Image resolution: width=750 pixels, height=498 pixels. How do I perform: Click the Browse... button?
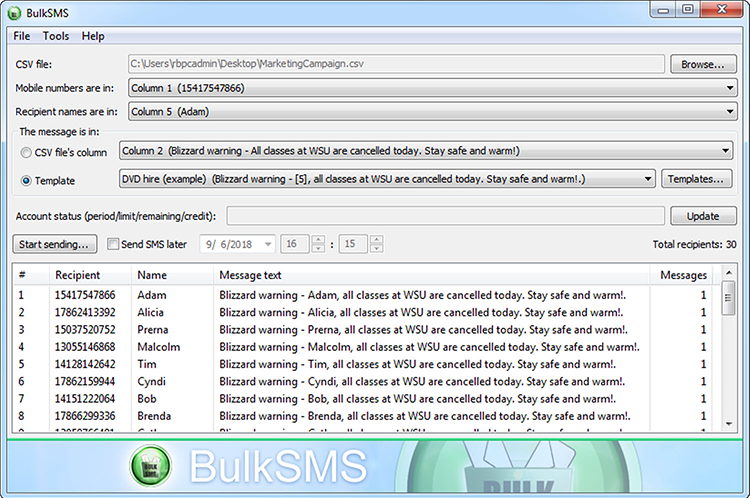pyautogui.click(x=703, y=64)
